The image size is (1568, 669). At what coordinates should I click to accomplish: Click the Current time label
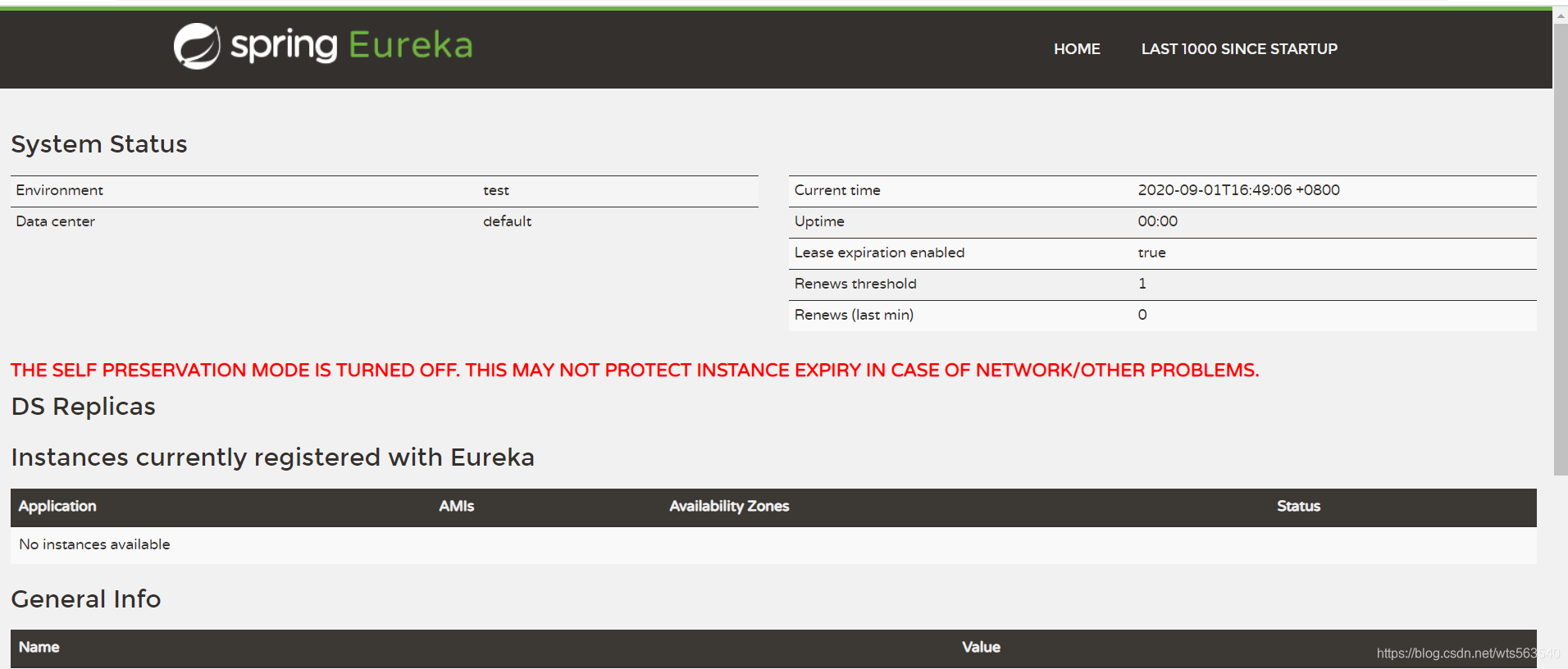click(x=837, y=190)
